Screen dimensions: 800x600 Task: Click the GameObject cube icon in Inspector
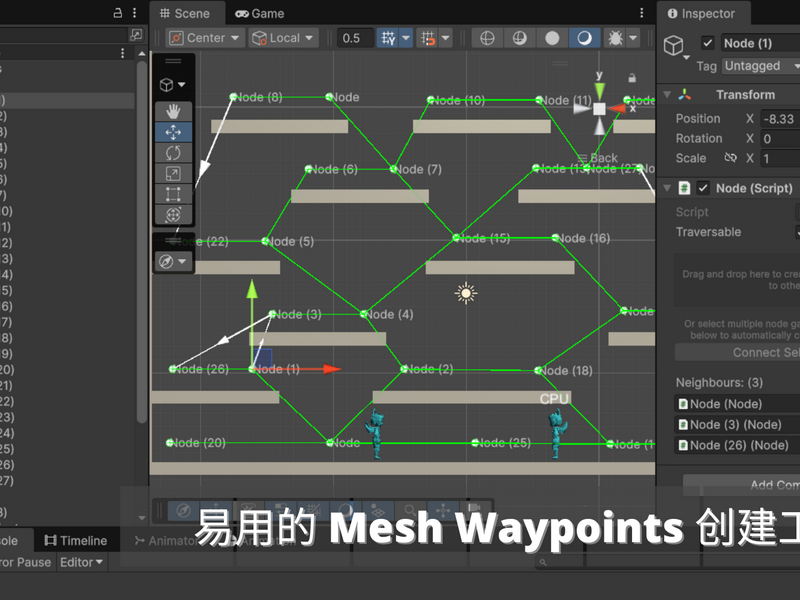[673, 45]
